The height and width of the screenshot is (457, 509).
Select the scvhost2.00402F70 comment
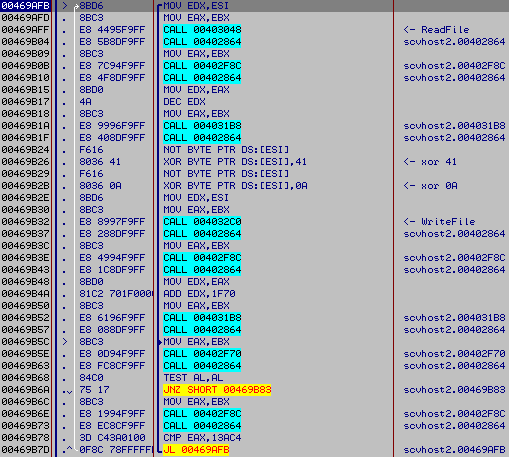pos(454,354)
